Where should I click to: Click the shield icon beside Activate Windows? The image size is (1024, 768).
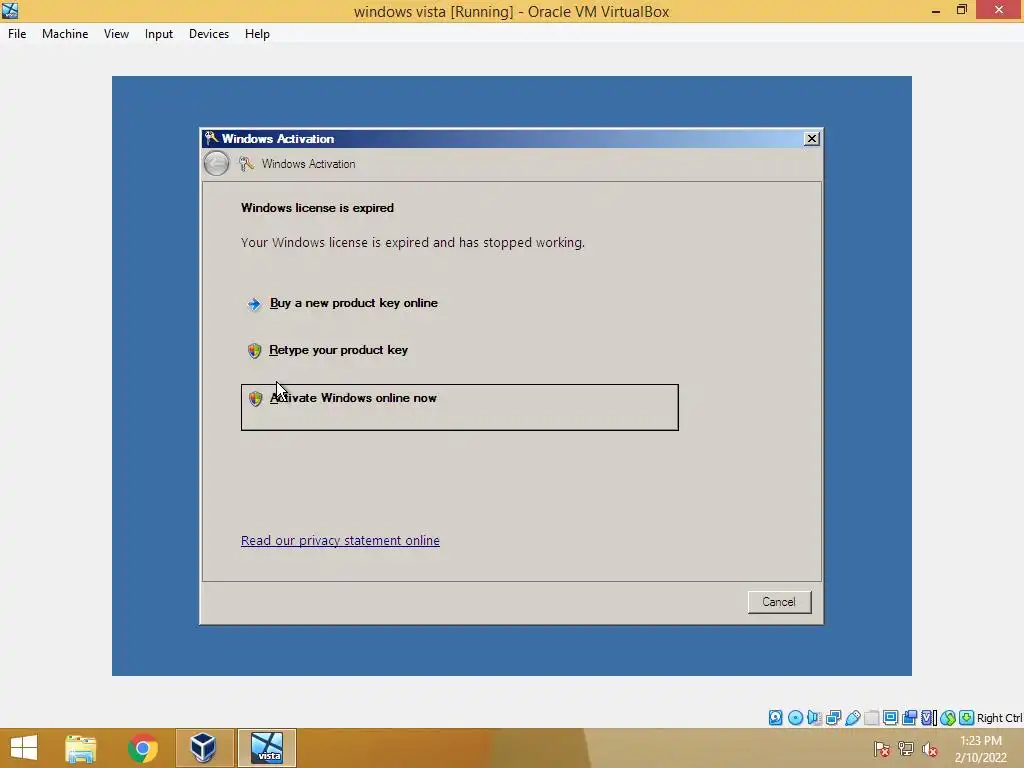coord(255,398)
